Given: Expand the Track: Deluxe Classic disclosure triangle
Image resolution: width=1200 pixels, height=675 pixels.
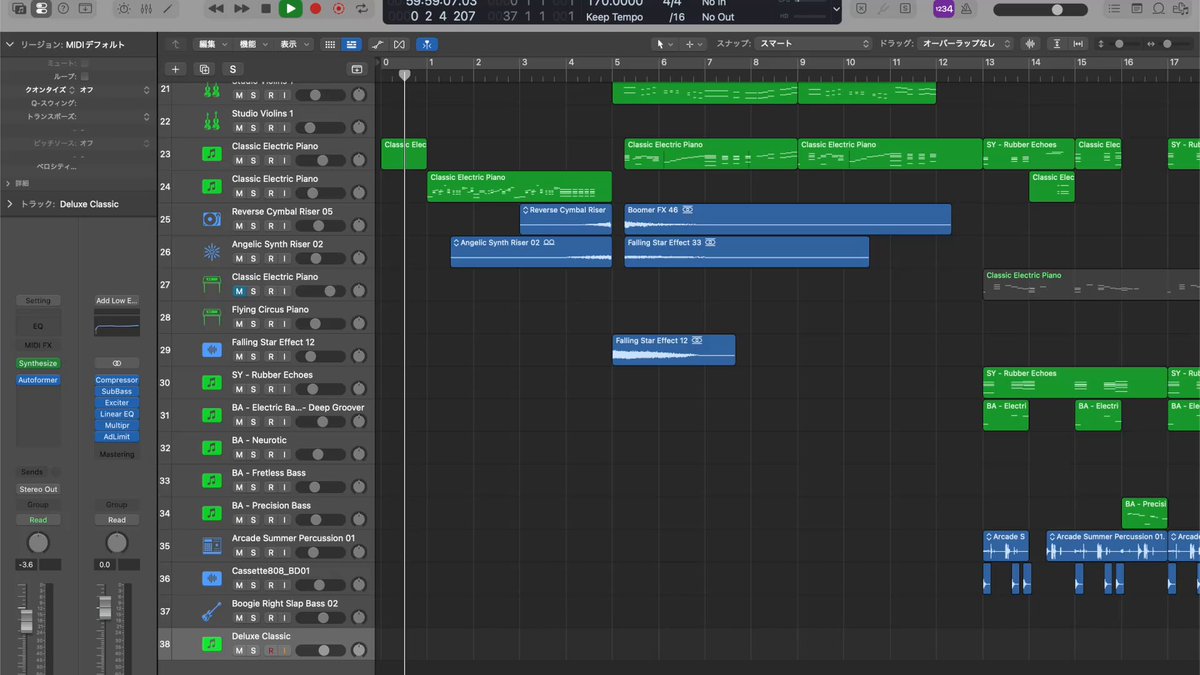Looking at the screenshot, I should pyautogui.click(x=9, y=204).
